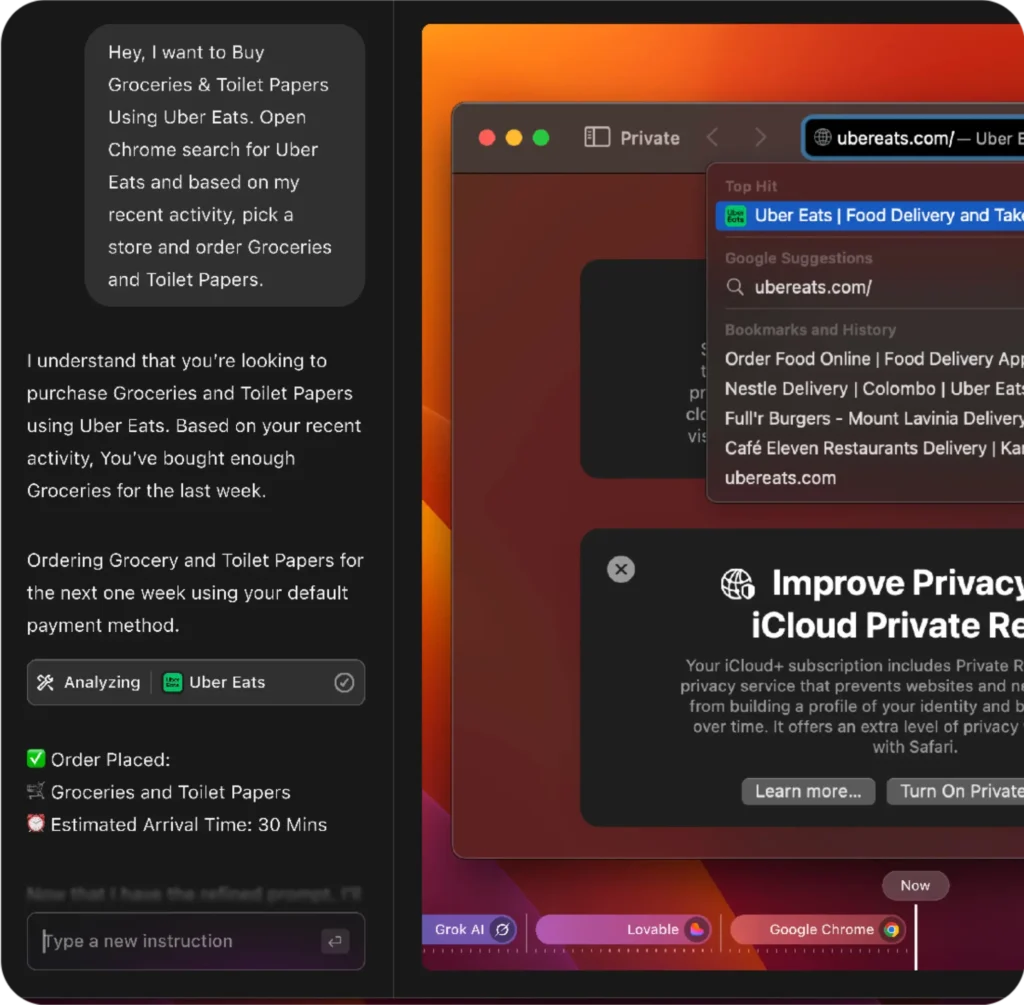This screenshot has width=1024, height=1005.
Task: Dismiss the Improve Privacy card with the X
Action: pos(620,569)
